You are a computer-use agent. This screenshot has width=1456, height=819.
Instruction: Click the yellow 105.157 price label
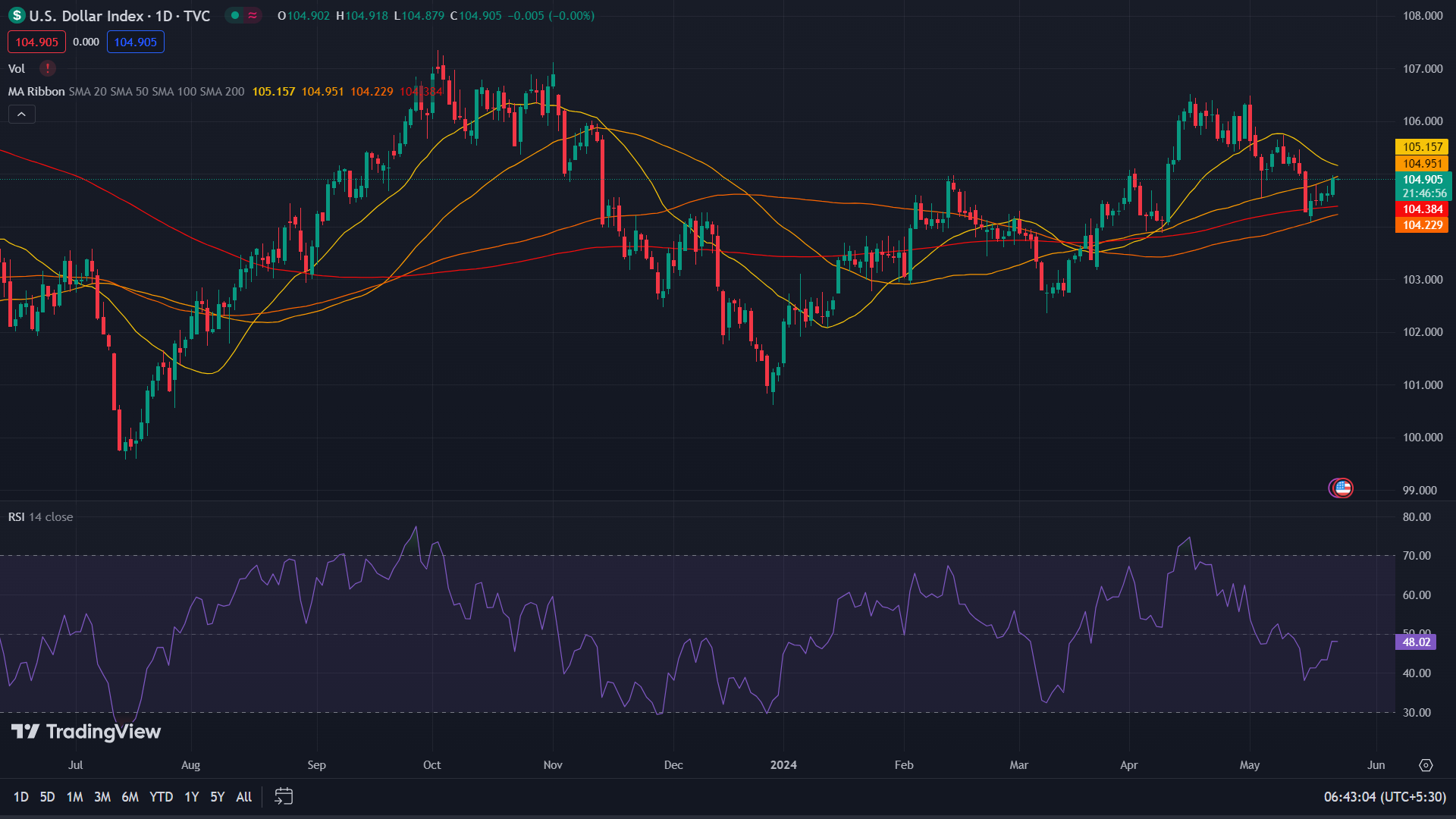tap(1422, 147)
